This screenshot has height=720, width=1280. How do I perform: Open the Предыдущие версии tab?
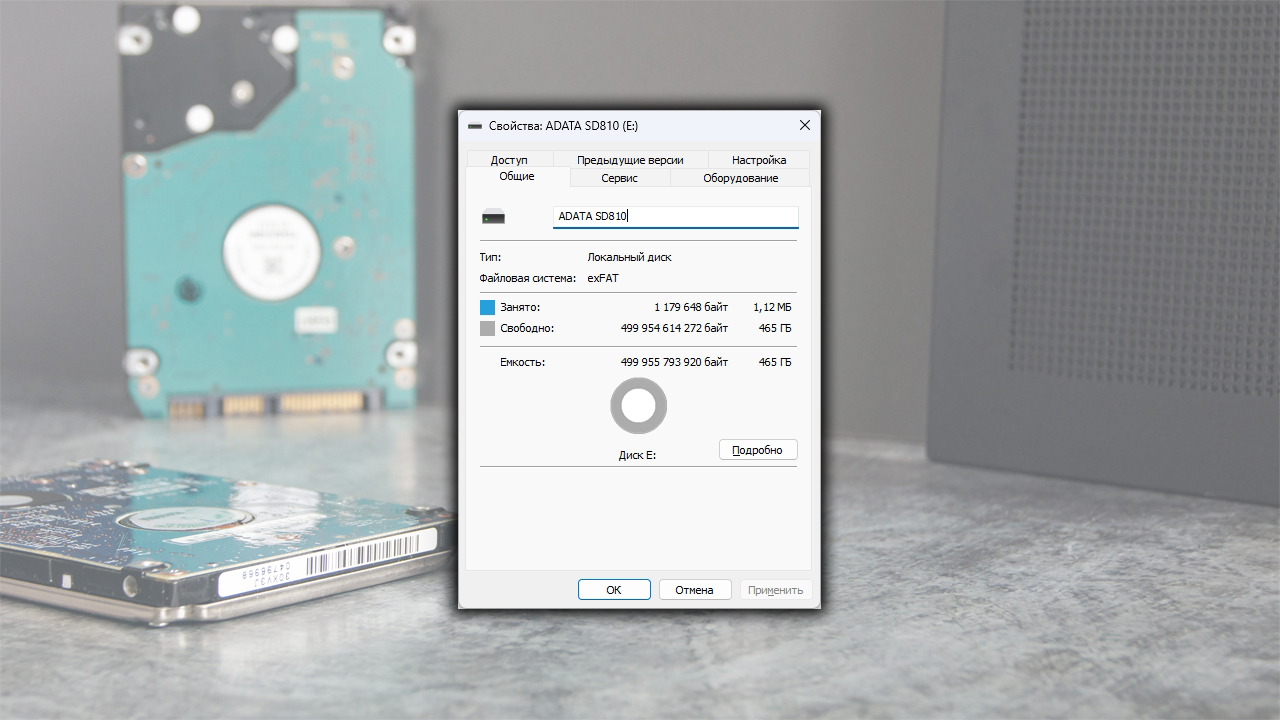tap(630, 160)
